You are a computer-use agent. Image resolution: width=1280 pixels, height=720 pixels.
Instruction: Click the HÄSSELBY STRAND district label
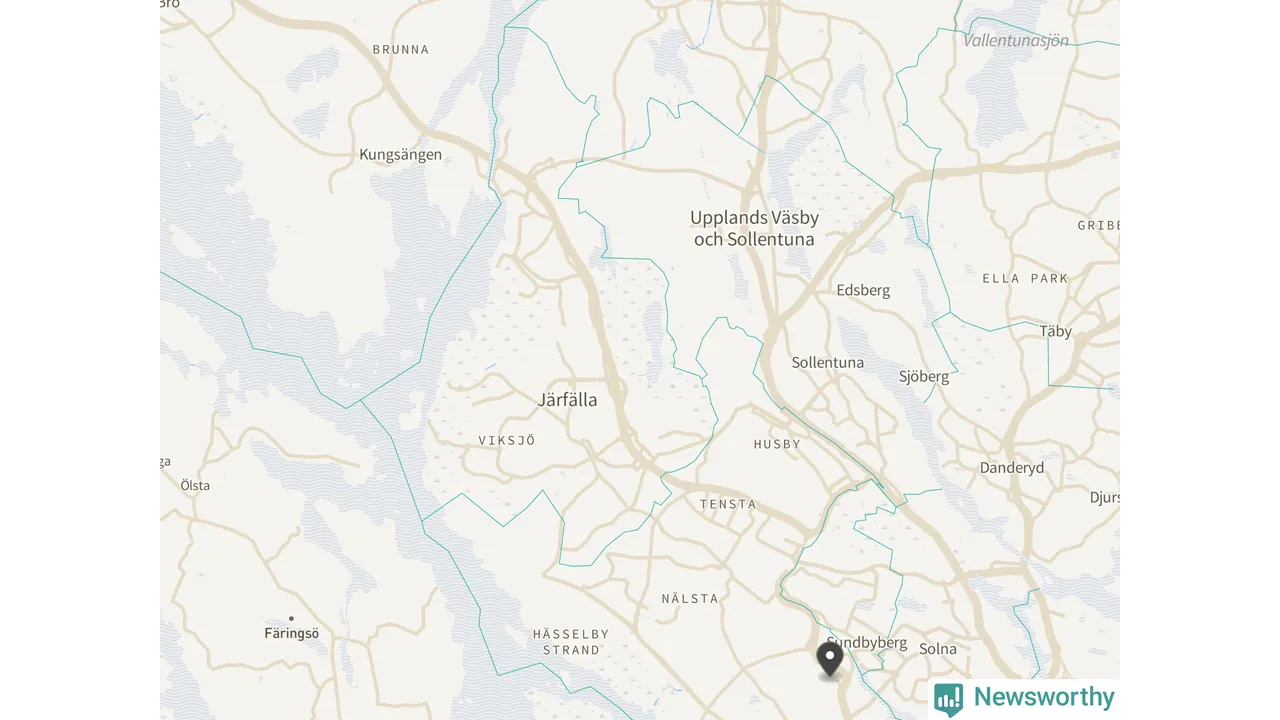pyautogui.click(x=571, y=642)
